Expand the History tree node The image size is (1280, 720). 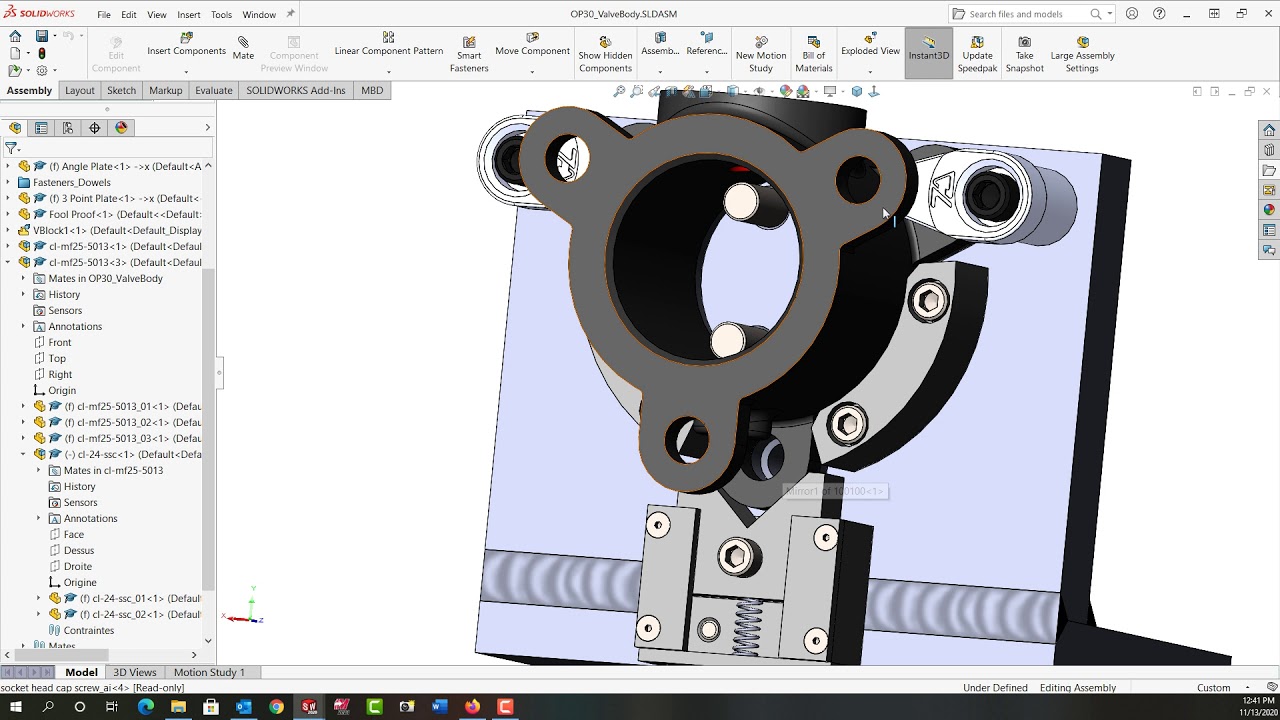coord(23,294)
